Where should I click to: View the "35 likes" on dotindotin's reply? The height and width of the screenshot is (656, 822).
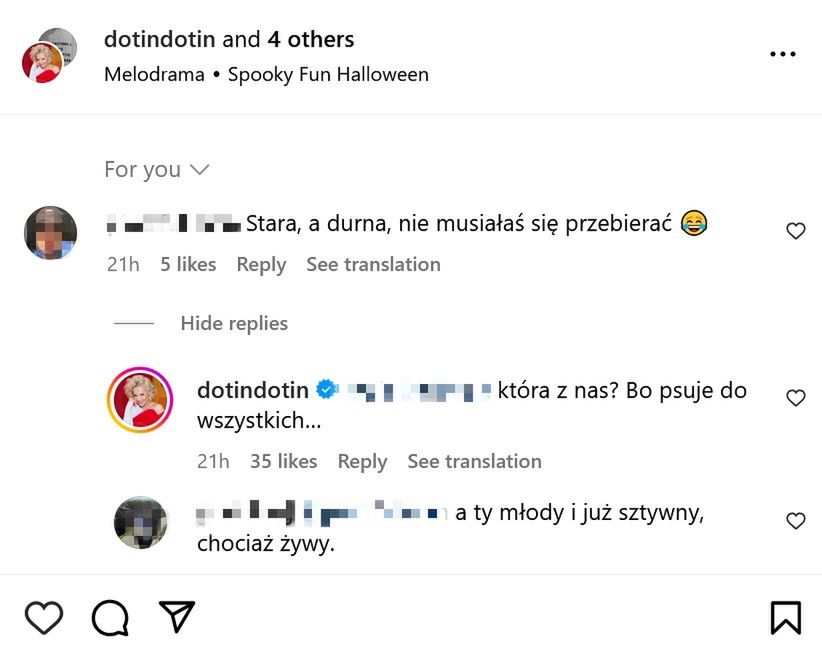coord(283,461)
